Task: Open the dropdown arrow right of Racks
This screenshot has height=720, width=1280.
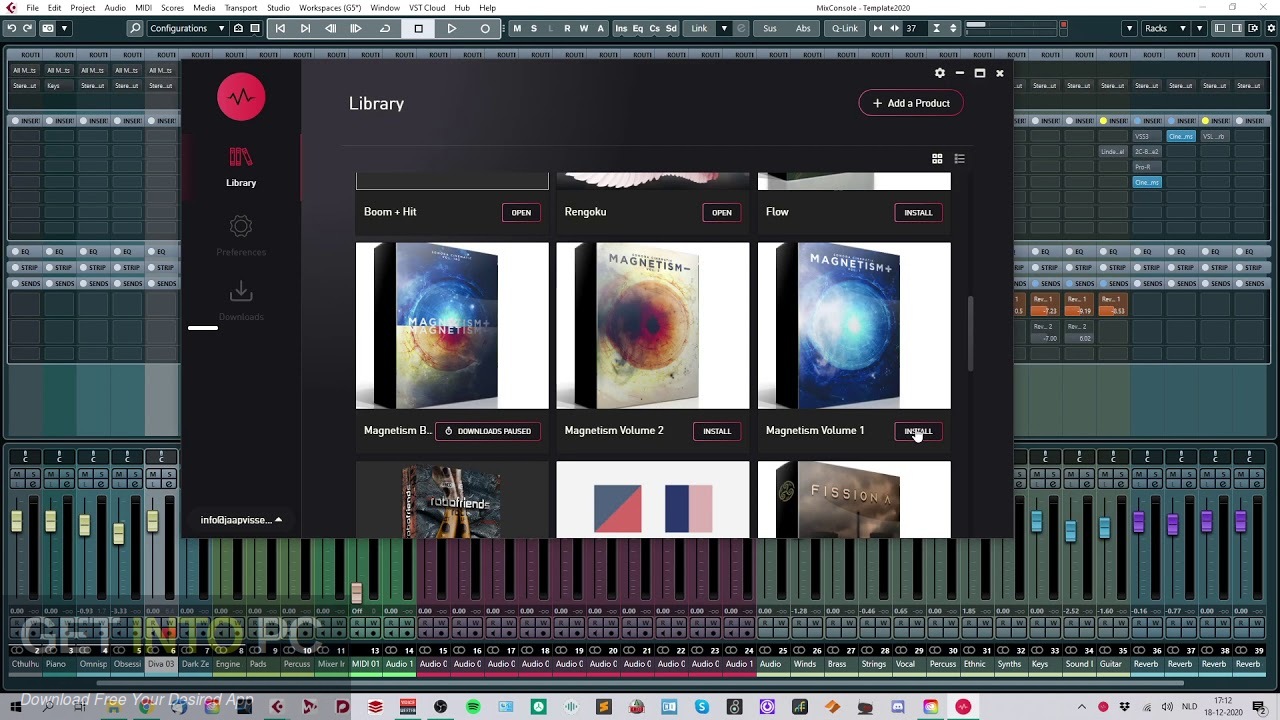Action: point(1201,28)
